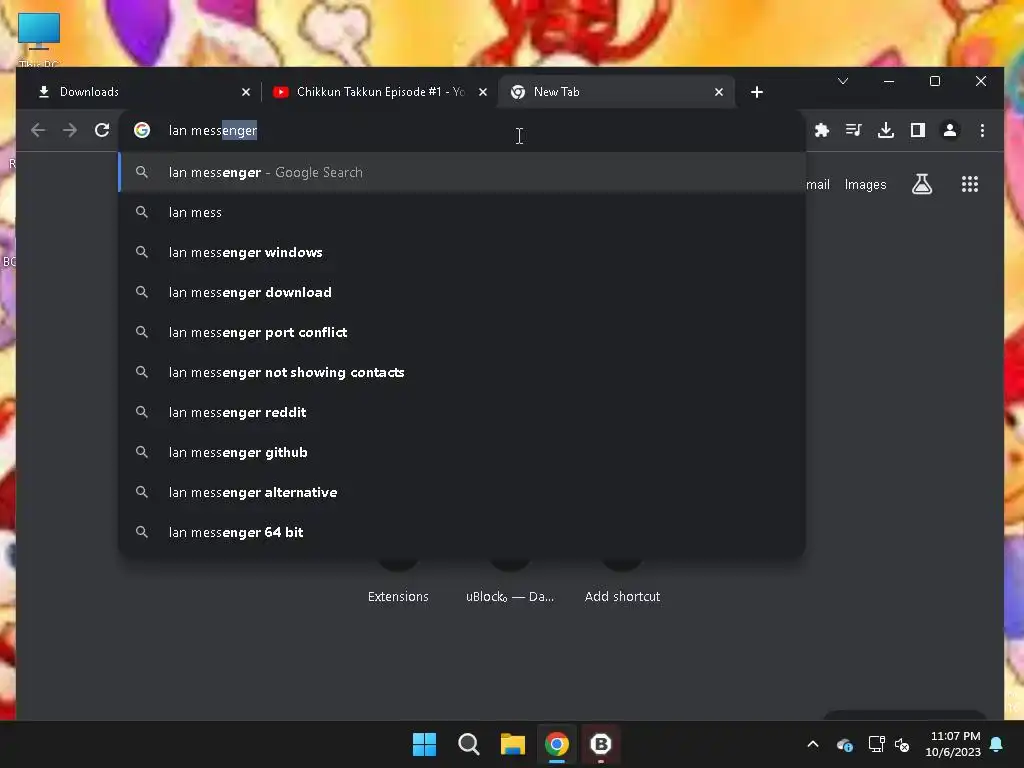Screen dimensions: 1024x768
Task: Switch to the Downloads tab
Action: pyautogui.click(x=142, y=92)
